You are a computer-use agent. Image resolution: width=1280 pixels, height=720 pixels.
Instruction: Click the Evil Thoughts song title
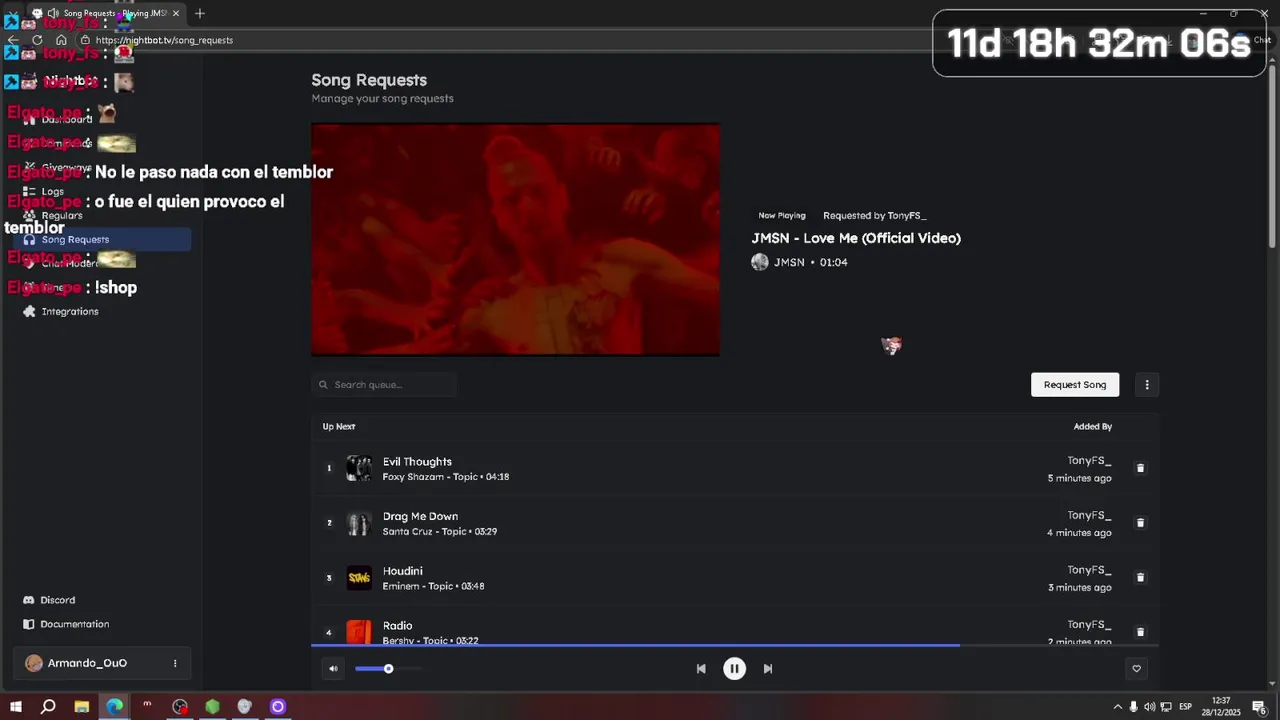click(417, 462)
